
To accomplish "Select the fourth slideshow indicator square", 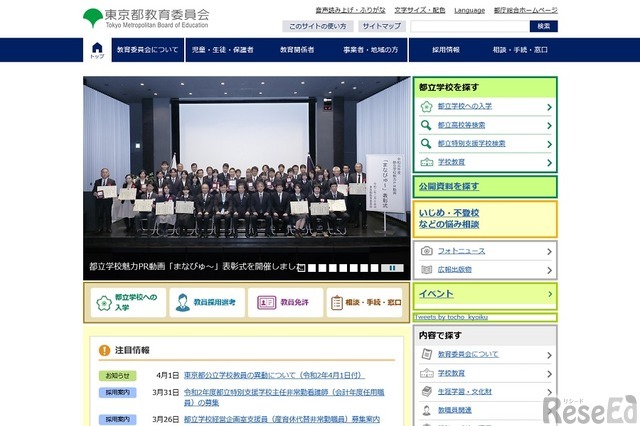I will coord(333,268).
